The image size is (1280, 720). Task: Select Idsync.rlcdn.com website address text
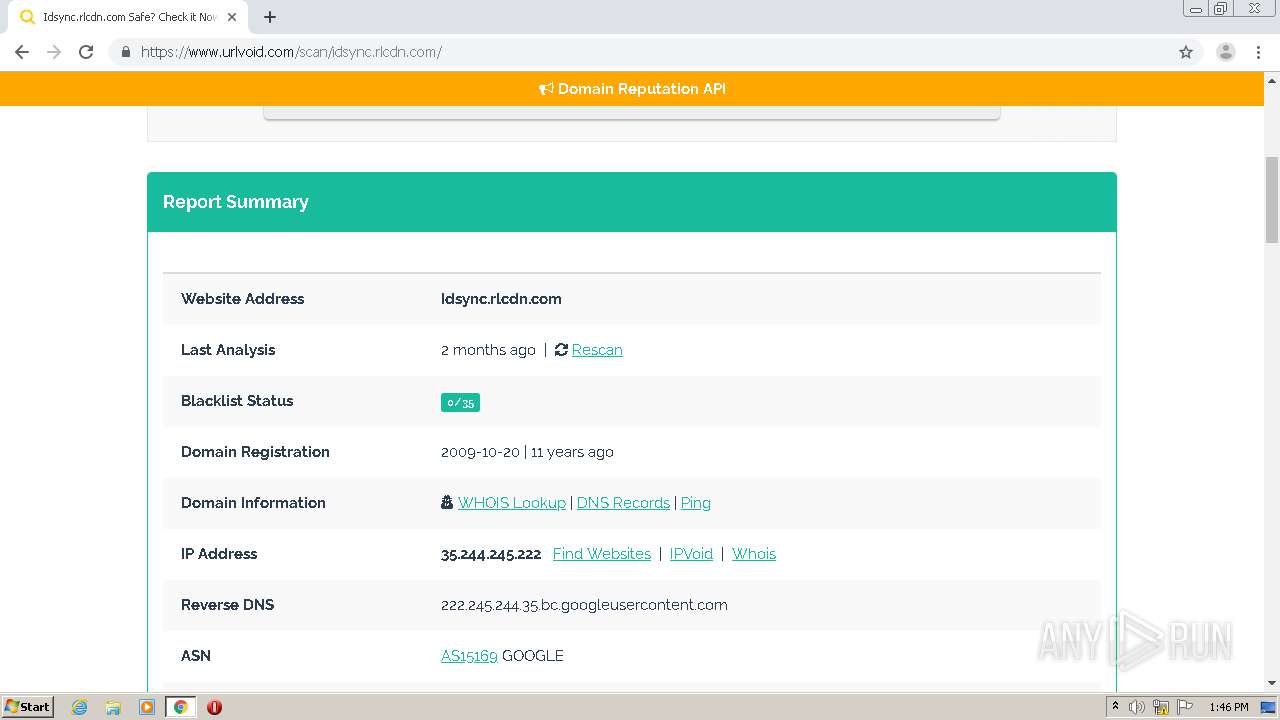(x=501, y=299)
